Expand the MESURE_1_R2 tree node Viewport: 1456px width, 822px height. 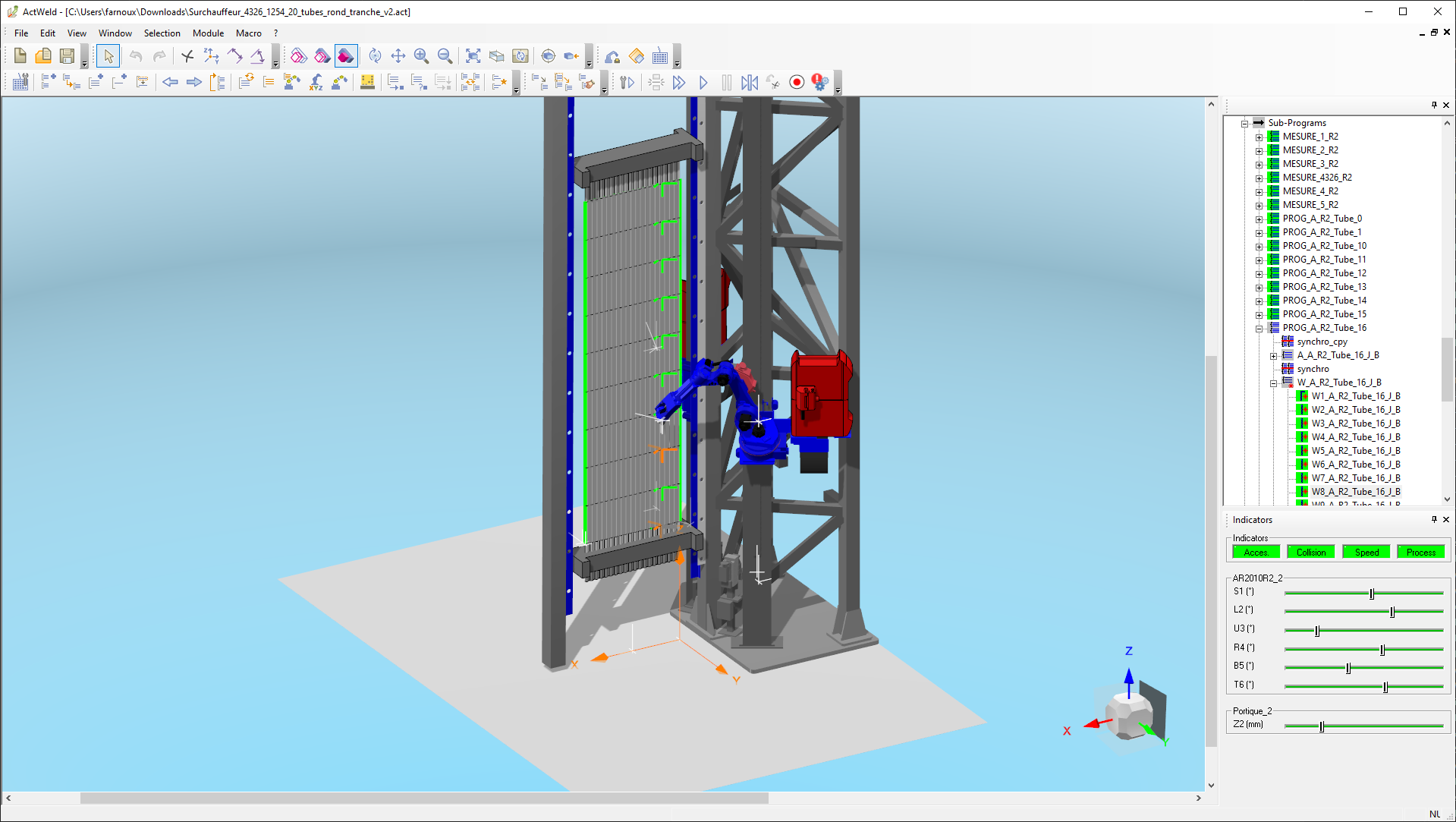click(1259, 137)
